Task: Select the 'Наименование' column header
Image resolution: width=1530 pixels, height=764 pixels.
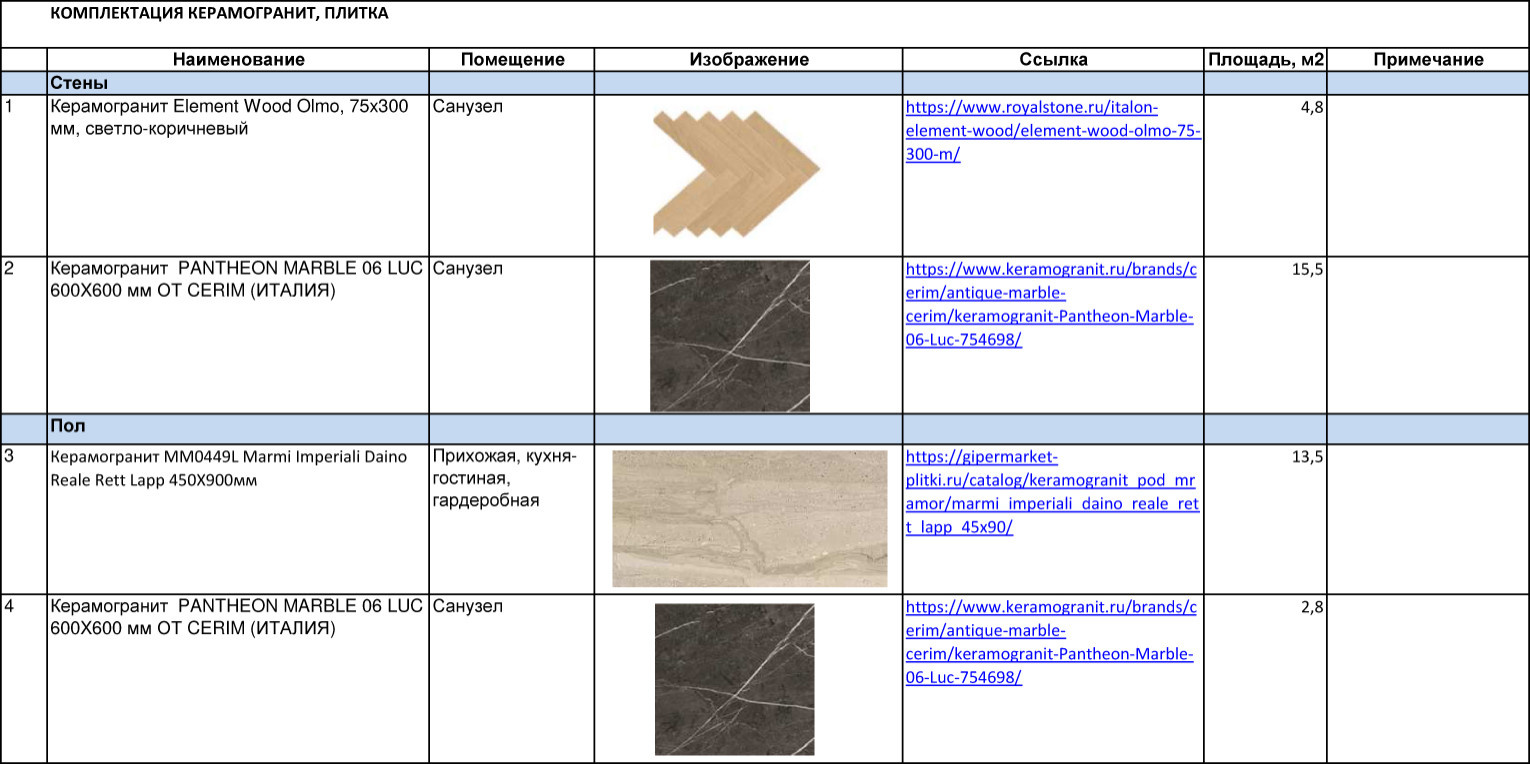Action: coord(238,60)
